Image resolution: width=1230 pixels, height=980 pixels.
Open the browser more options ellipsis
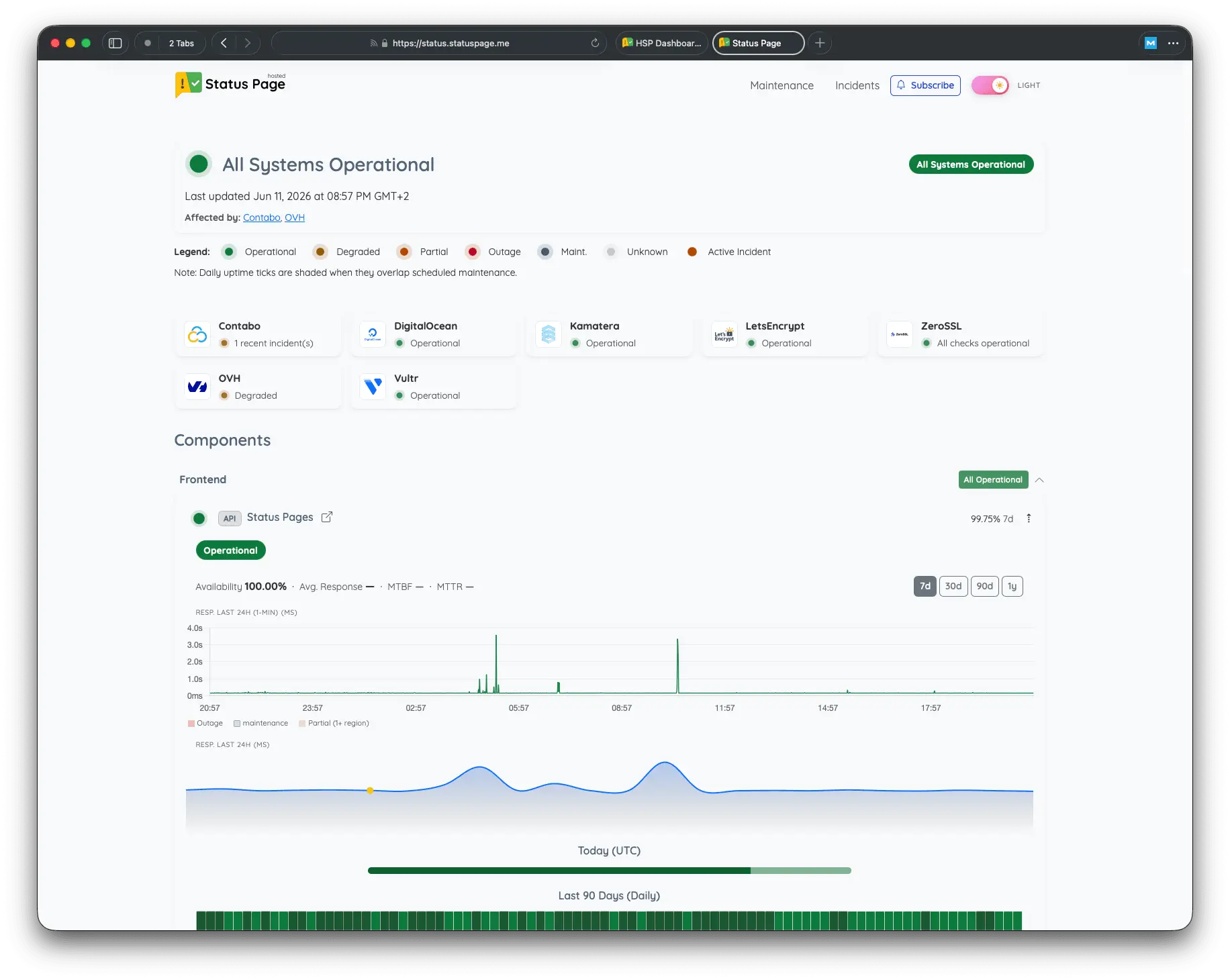pos(1174,43)
